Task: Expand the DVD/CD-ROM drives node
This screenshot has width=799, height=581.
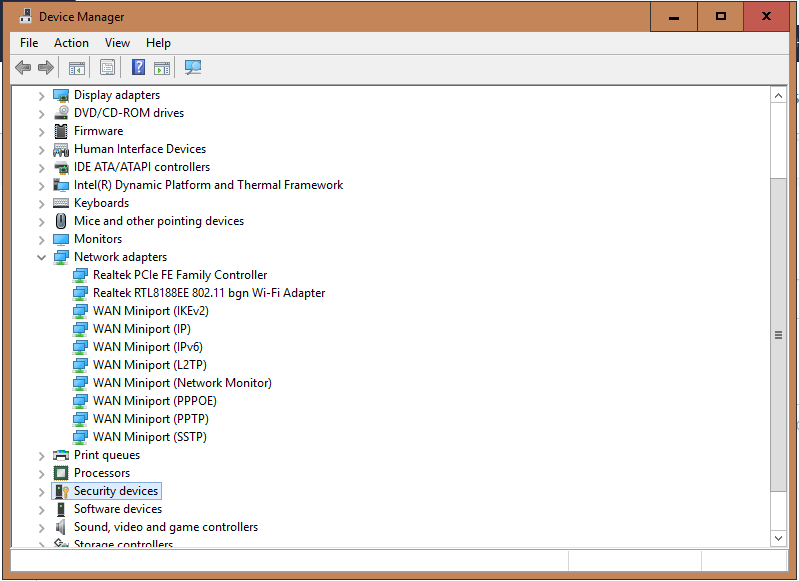Action: point(41,113)
